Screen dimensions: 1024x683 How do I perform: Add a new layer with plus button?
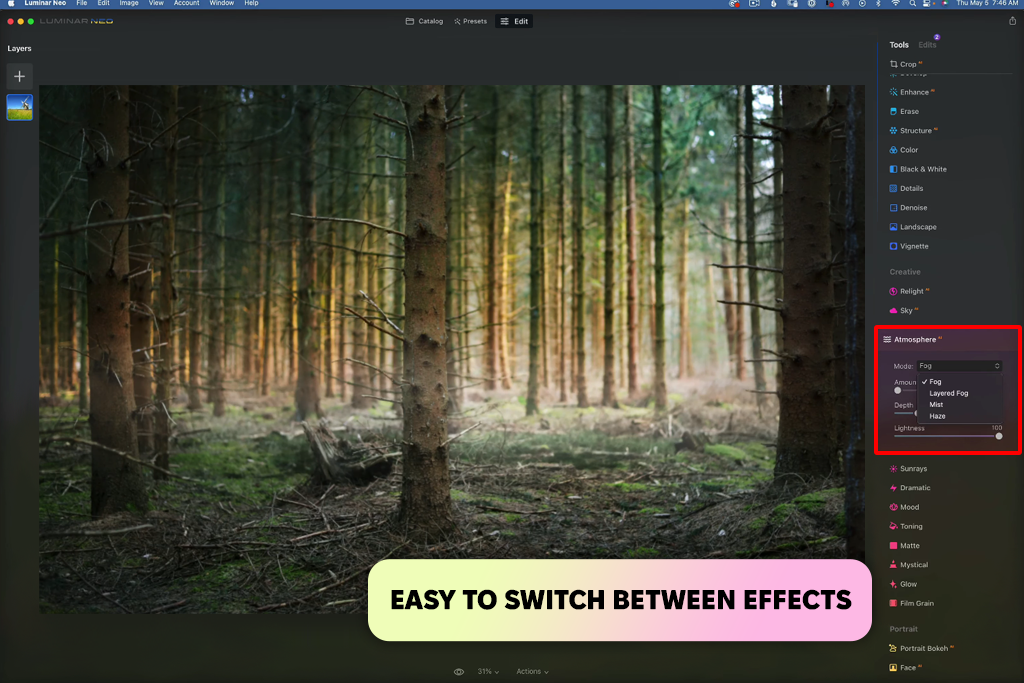tap(20, 76)
